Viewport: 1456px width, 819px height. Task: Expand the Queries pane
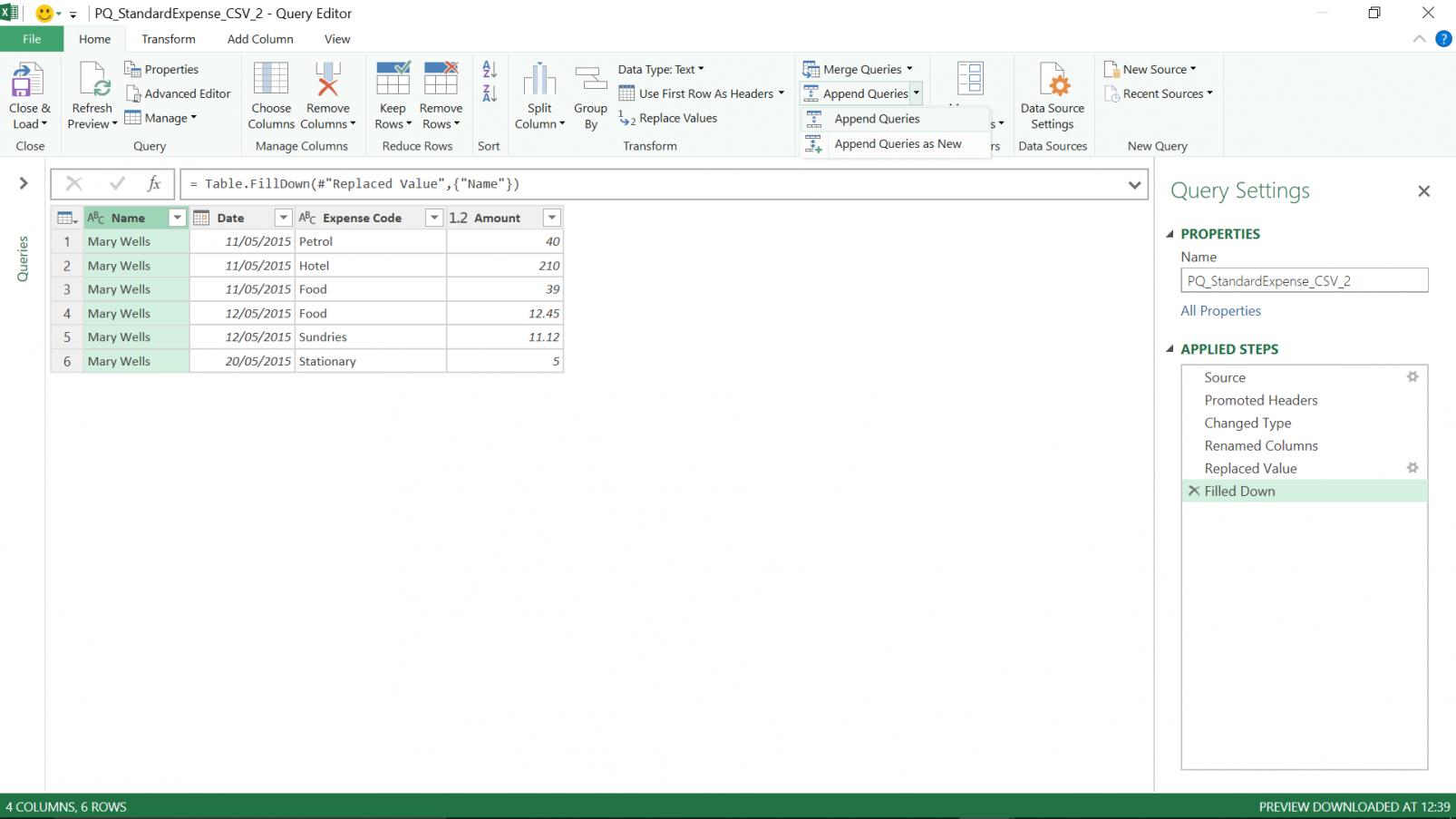[24, 183]
